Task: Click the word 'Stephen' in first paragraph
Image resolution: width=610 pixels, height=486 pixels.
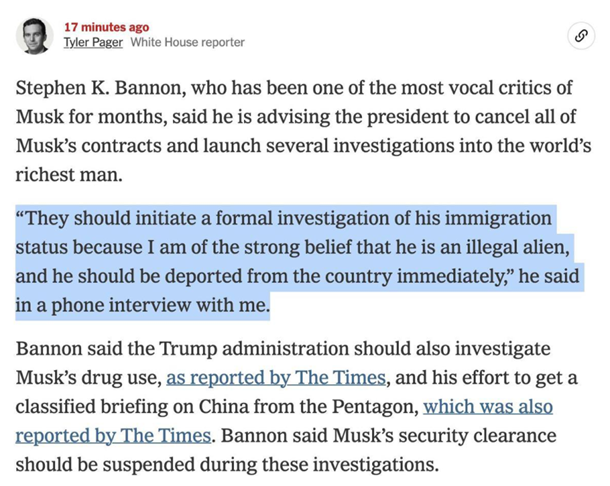Action: (51, 88)
